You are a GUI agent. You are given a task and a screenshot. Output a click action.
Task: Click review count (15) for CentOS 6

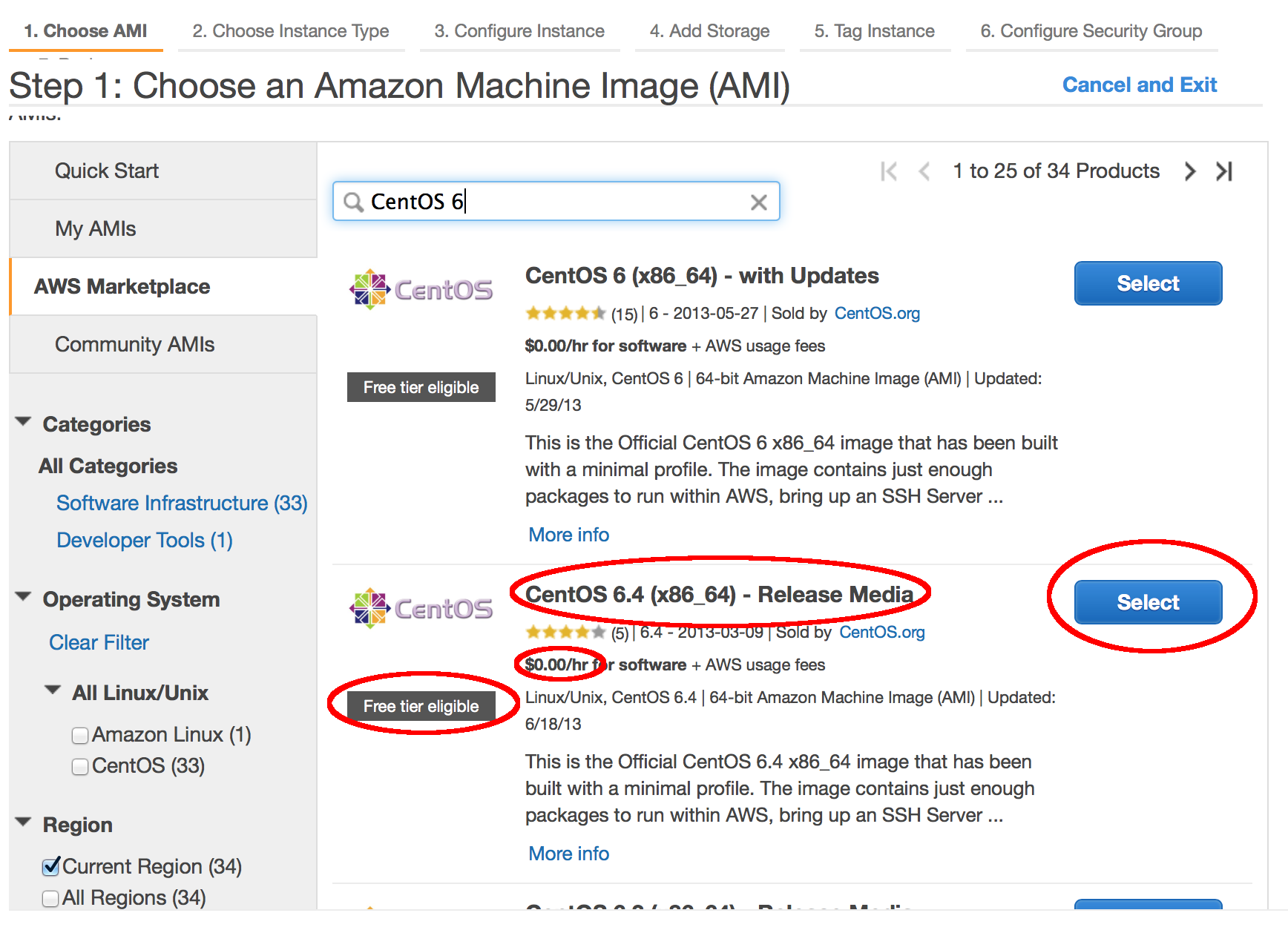pos(624,314)
